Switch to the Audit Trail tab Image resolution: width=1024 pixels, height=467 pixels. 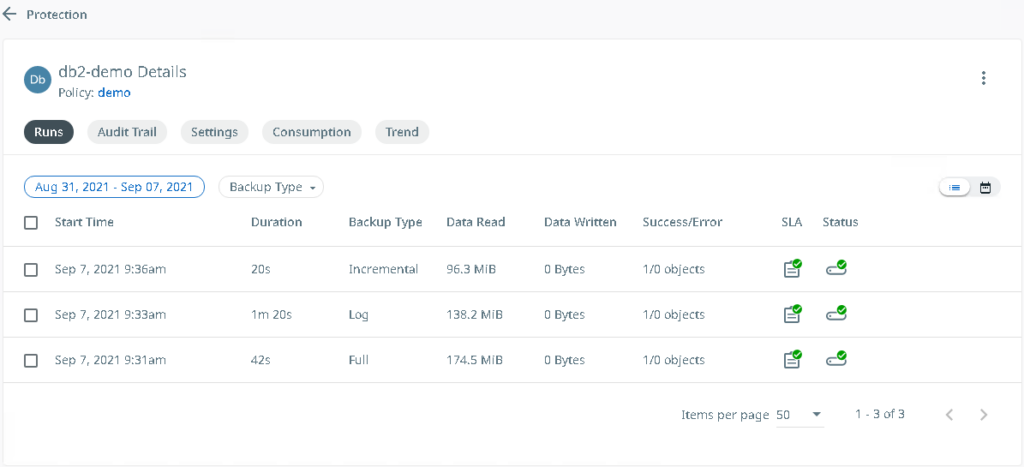[127, 132]
